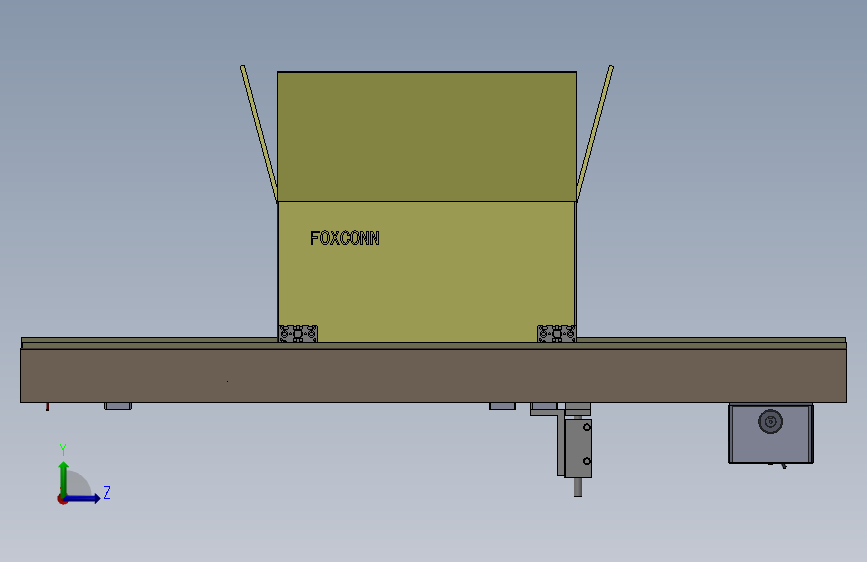Click the brown conveyor side frame

(433, 376)
